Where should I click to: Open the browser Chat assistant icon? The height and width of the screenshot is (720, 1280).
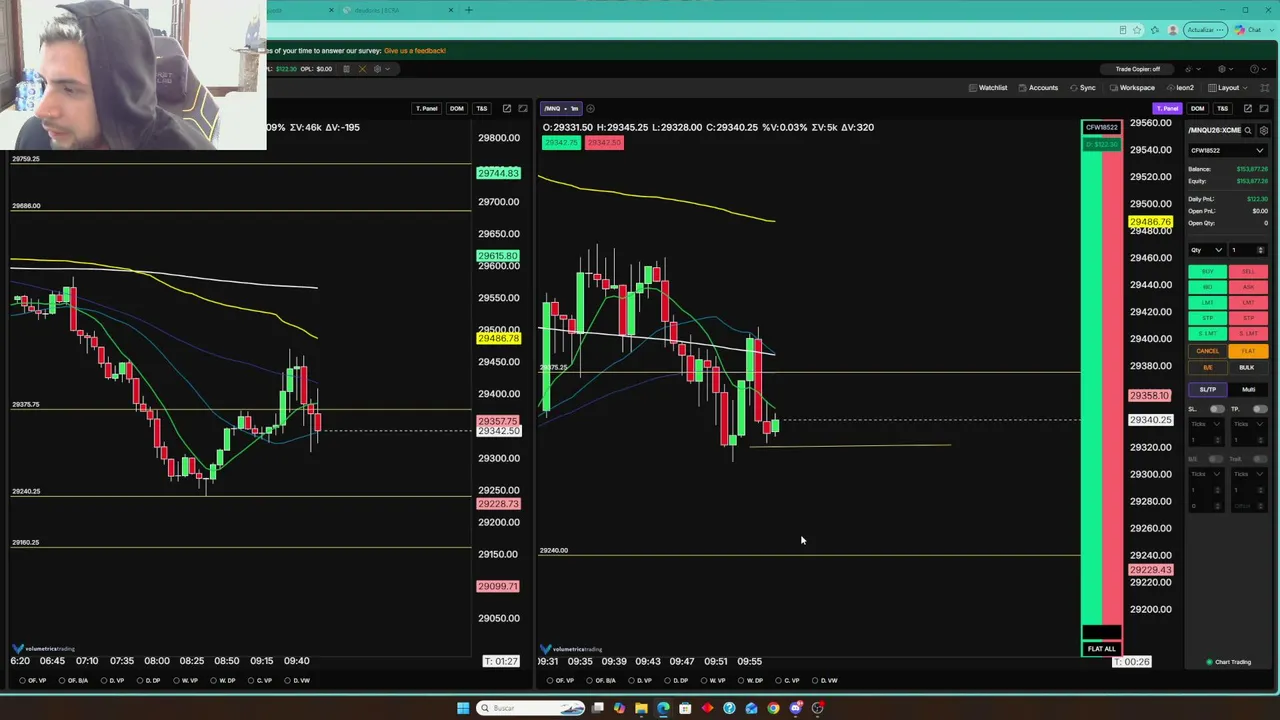1248,30
